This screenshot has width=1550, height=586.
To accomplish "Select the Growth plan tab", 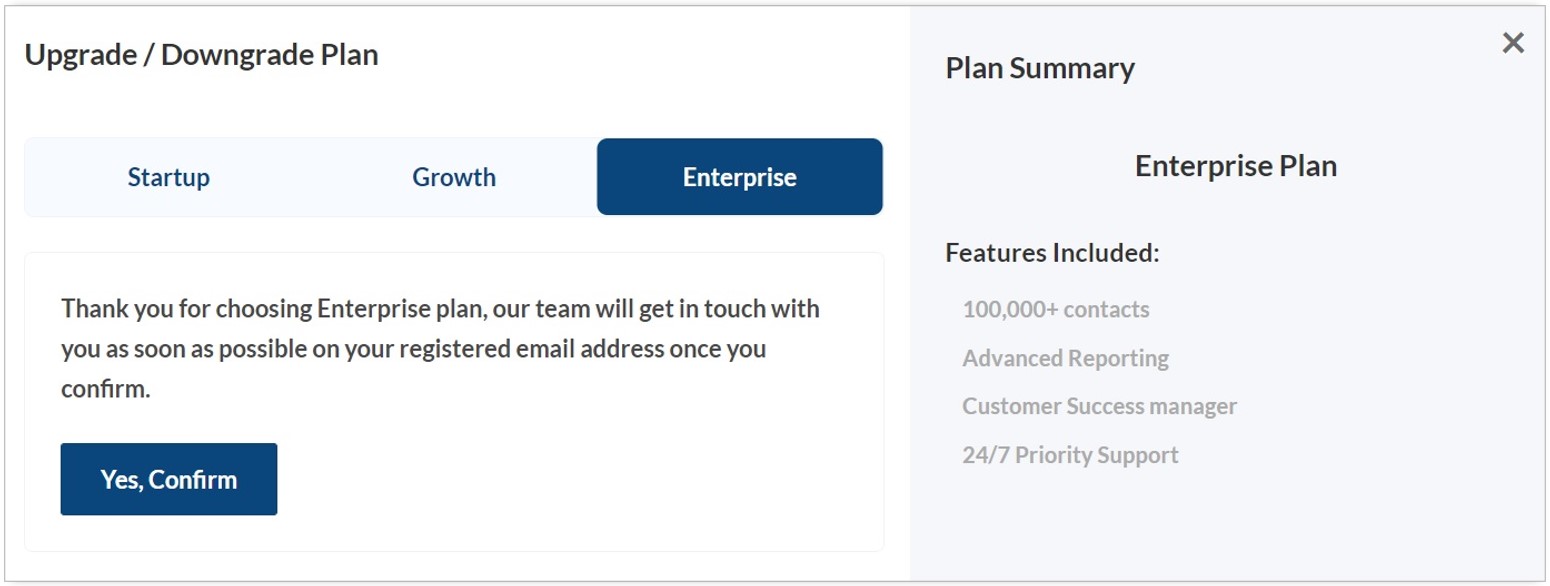I will tap(454, 177).
